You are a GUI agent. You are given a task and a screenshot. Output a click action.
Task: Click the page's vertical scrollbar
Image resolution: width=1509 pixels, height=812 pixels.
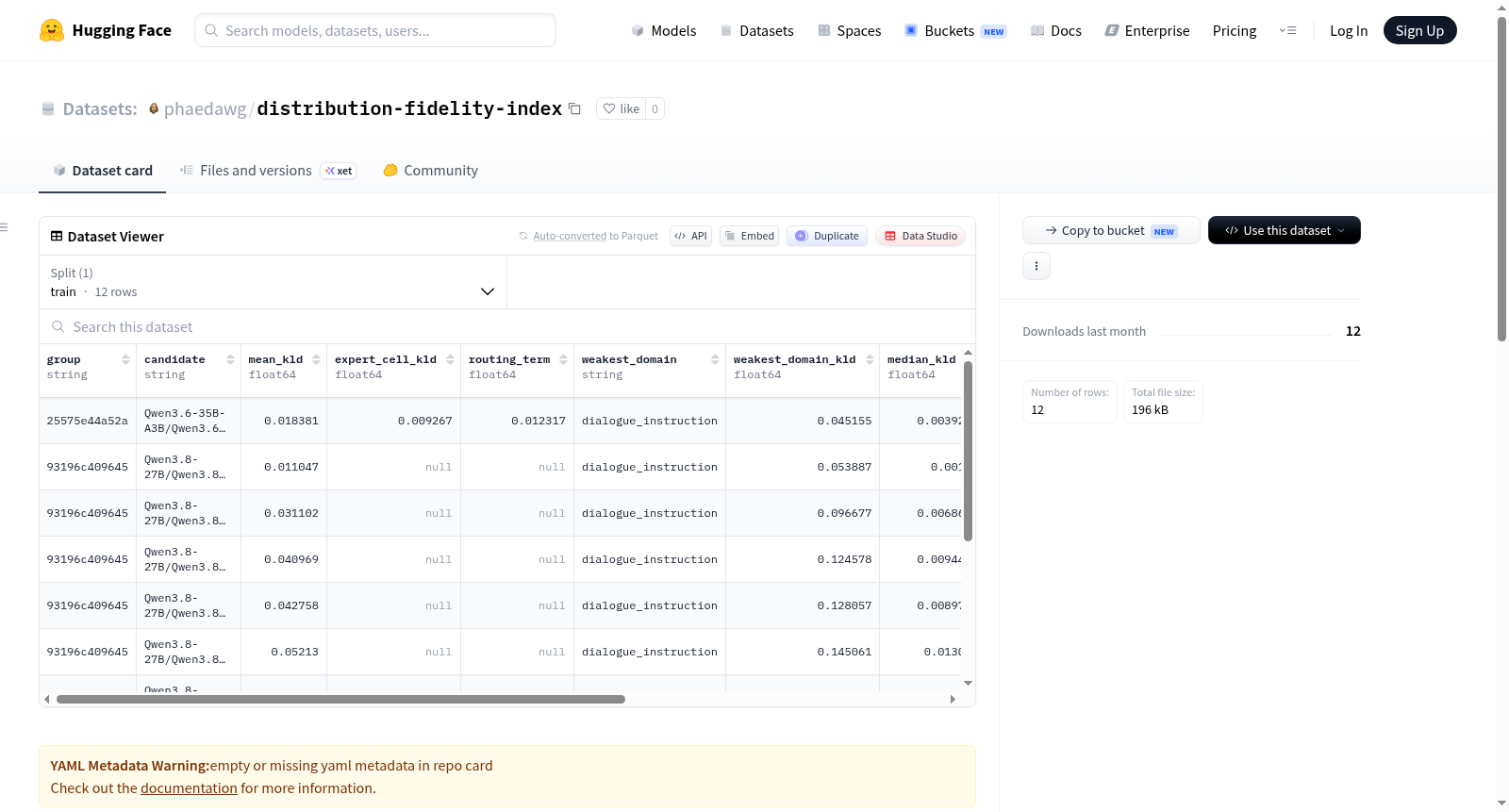coord(1501,179)
